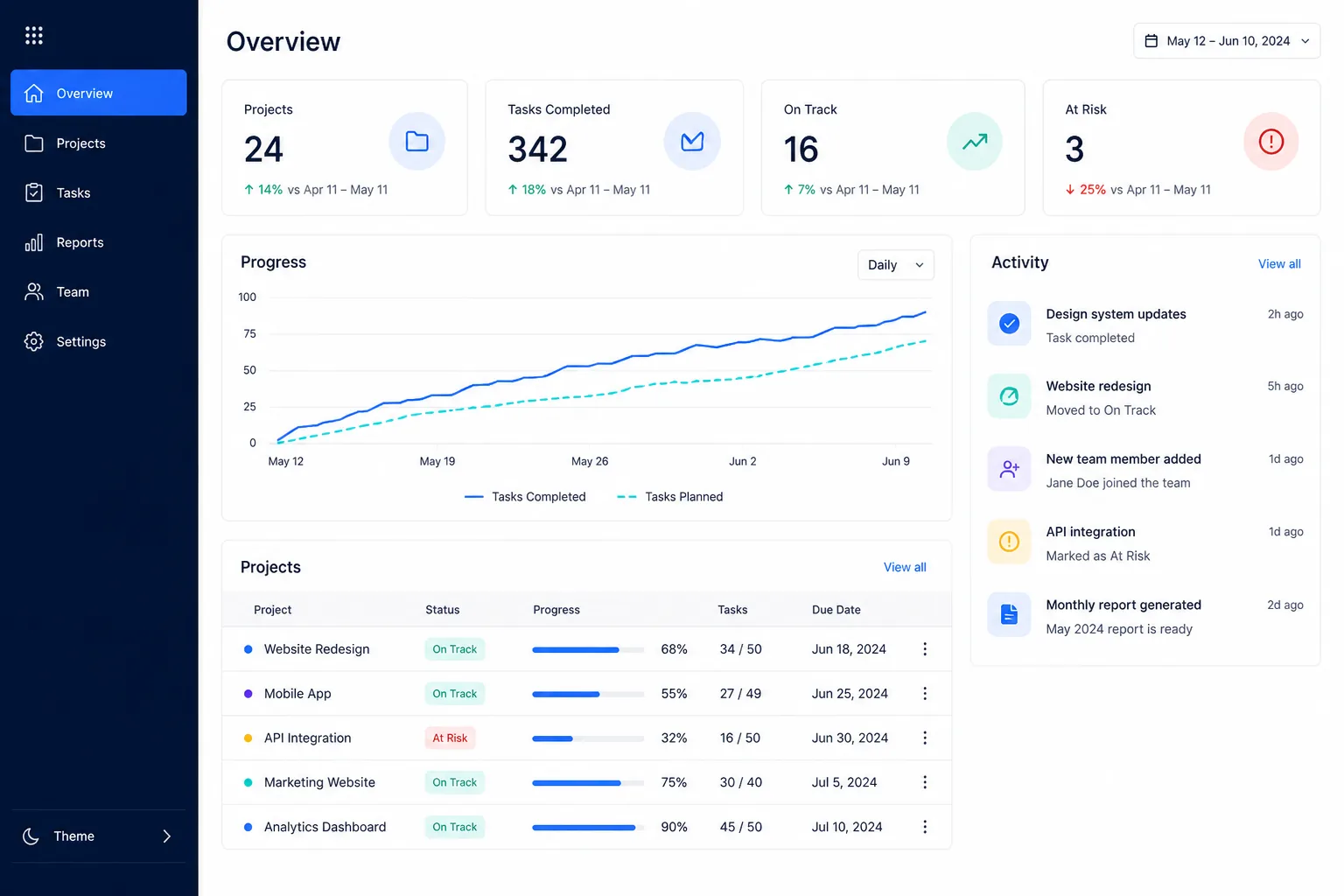Click the At Risk status badge
This screenshot has width=1344, height=896.
click(450, 738)
